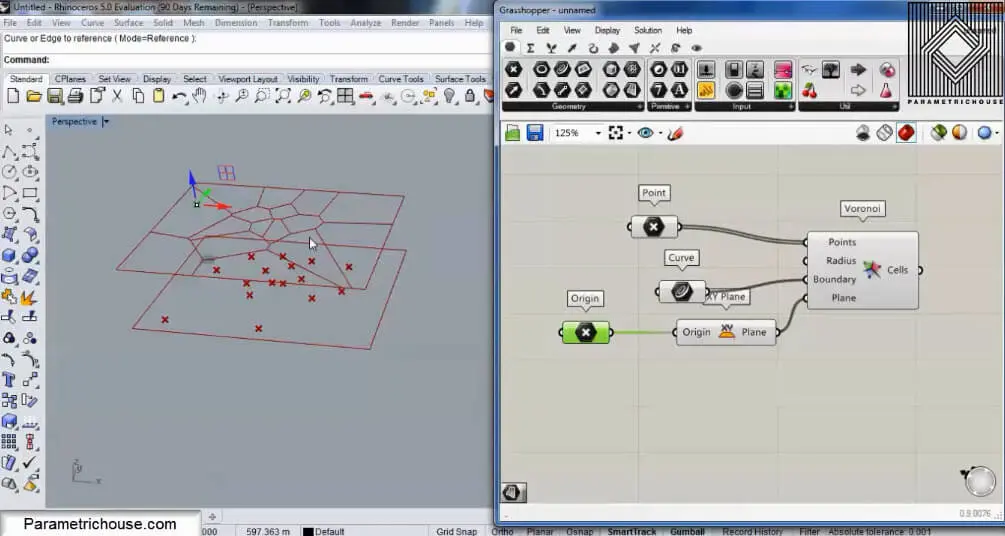
Task: Toggle wireframe preview mode icon
Action: pos(885,133)
